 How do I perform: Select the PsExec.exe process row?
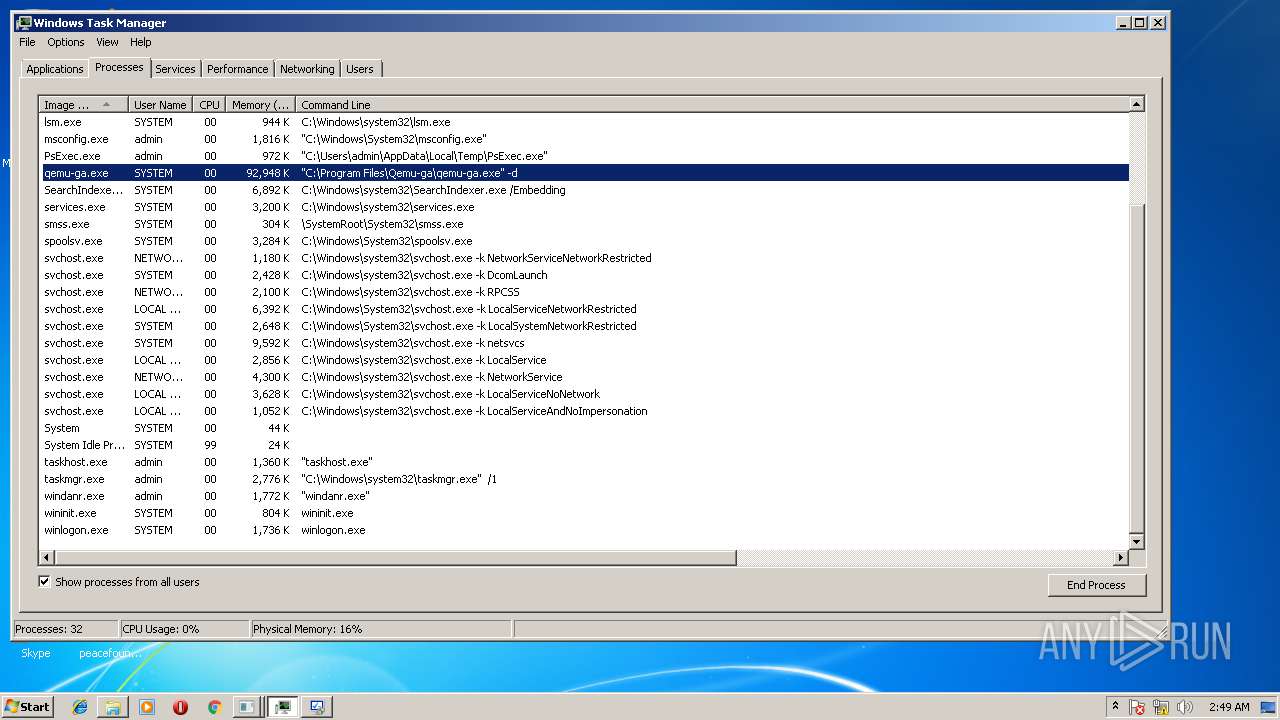tap(584, 156)
